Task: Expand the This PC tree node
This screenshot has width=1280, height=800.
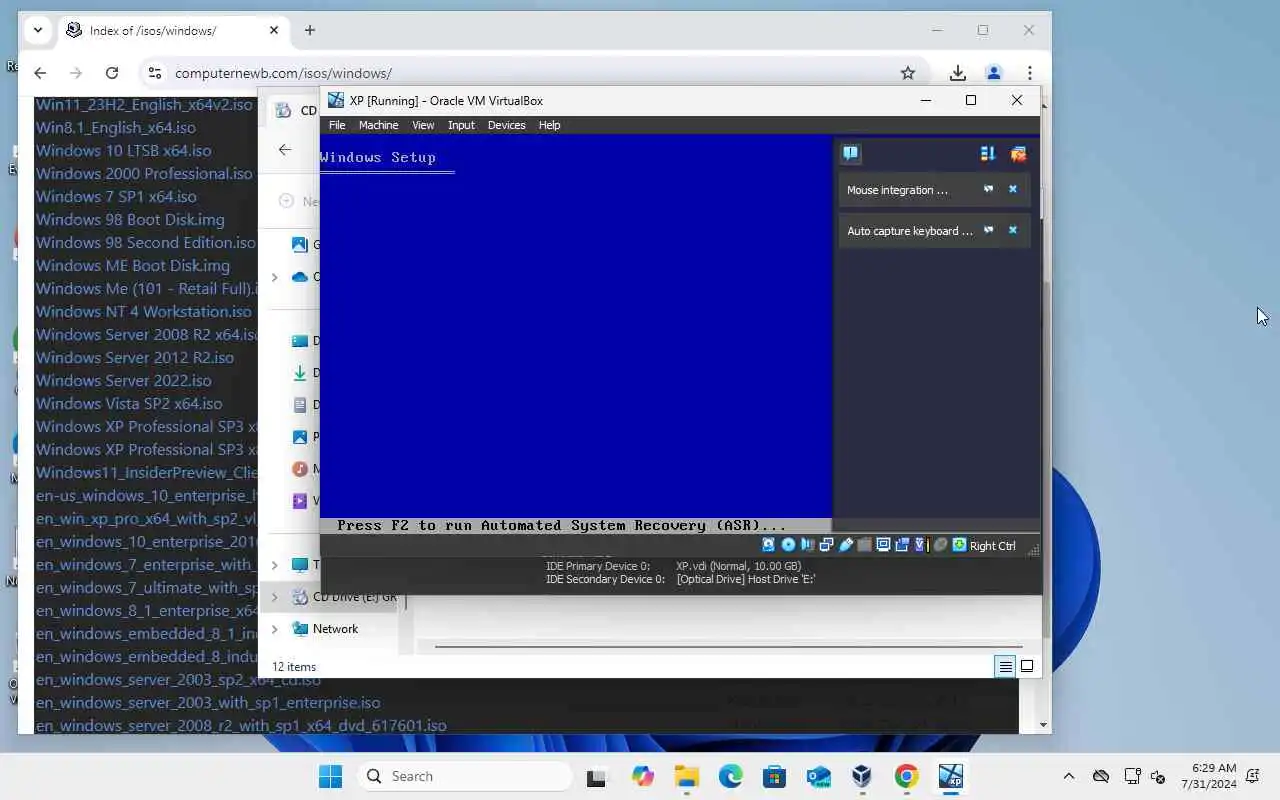Action: [275, 565]
